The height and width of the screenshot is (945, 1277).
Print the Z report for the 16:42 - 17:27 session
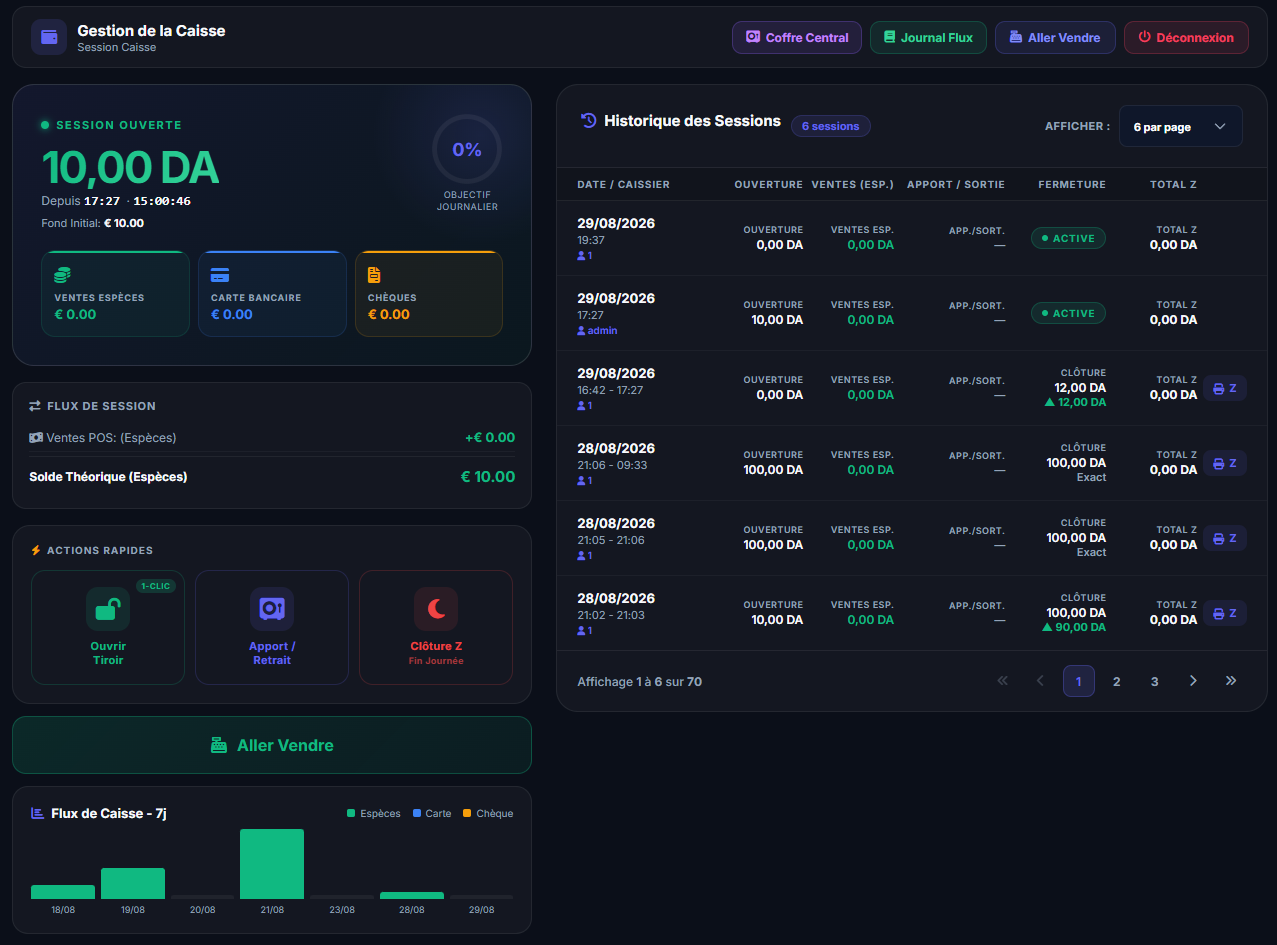(1225, 388)
